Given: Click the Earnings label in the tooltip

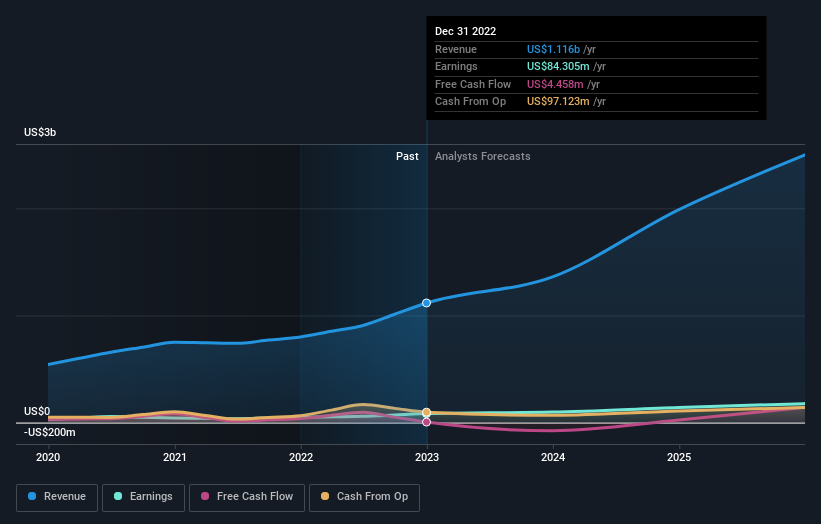Looking at the screenshot, I should pyautogui.click(x=456, y=66).
